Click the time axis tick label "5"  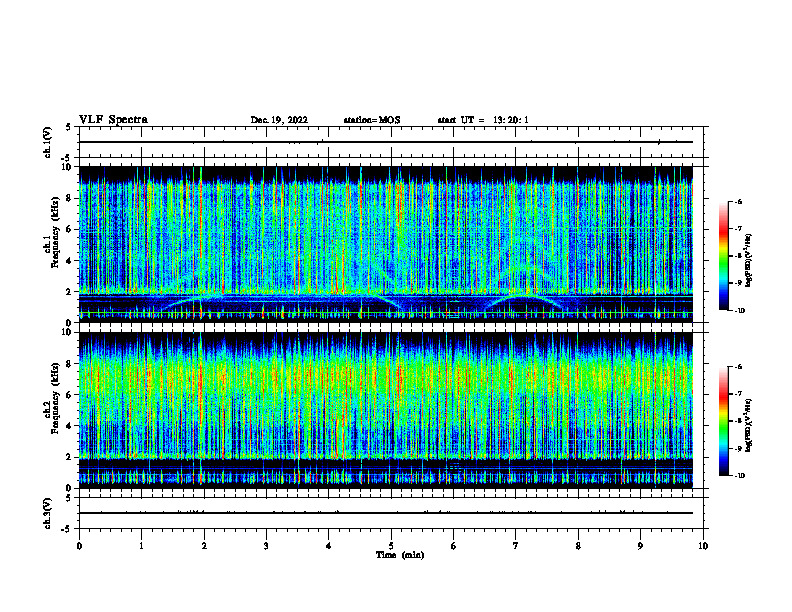tap(391, 546)
